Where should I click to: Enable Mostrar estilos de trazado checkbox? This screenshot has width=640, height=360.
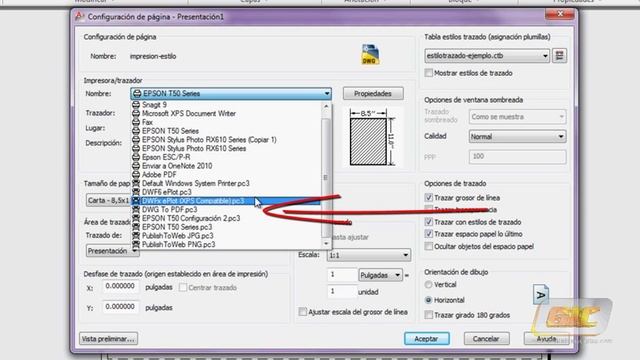pyautogui.click(x=429, y=73)
